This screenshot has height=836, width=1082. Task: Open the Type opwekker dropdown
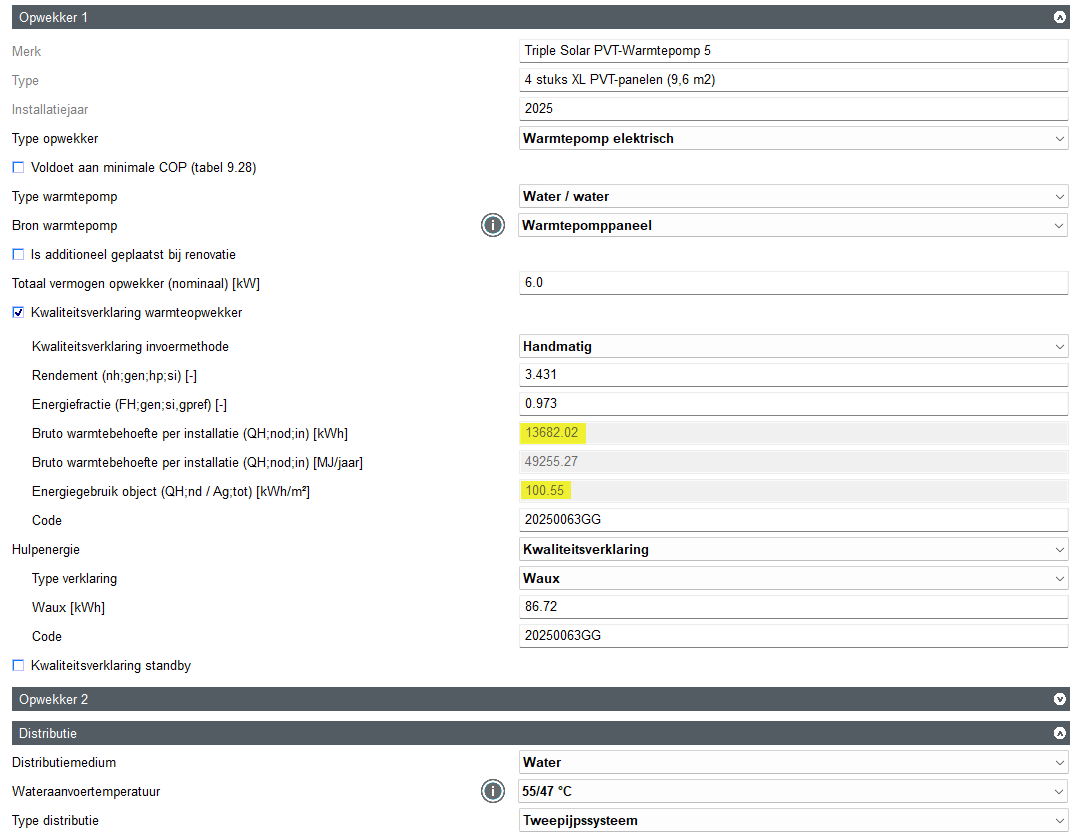[793, 139]
